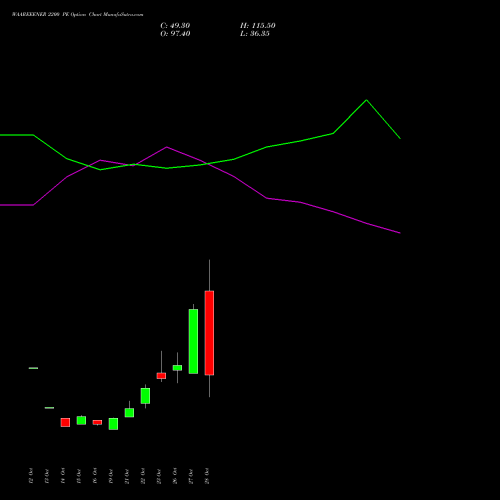Screen dimensions: 500x500
Task: Click the green indicator line's peak
Action: [x=366, y=100]
